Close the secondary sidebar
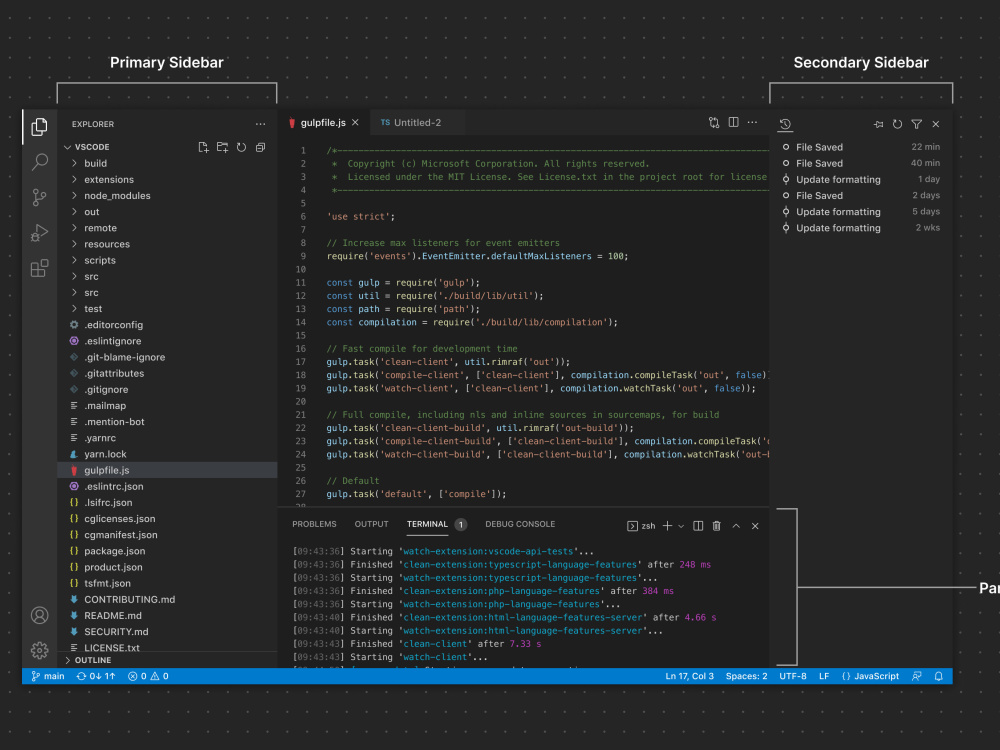 (936, 124)
